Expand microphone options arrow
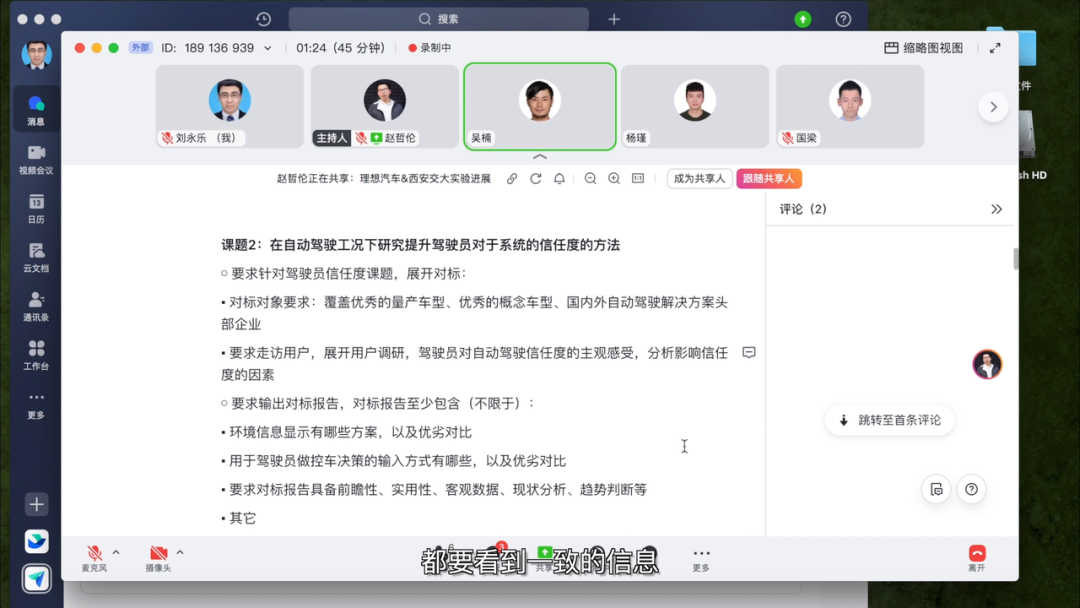The image size is (1080, 608). pyautogui.click(x=116, y=552)
